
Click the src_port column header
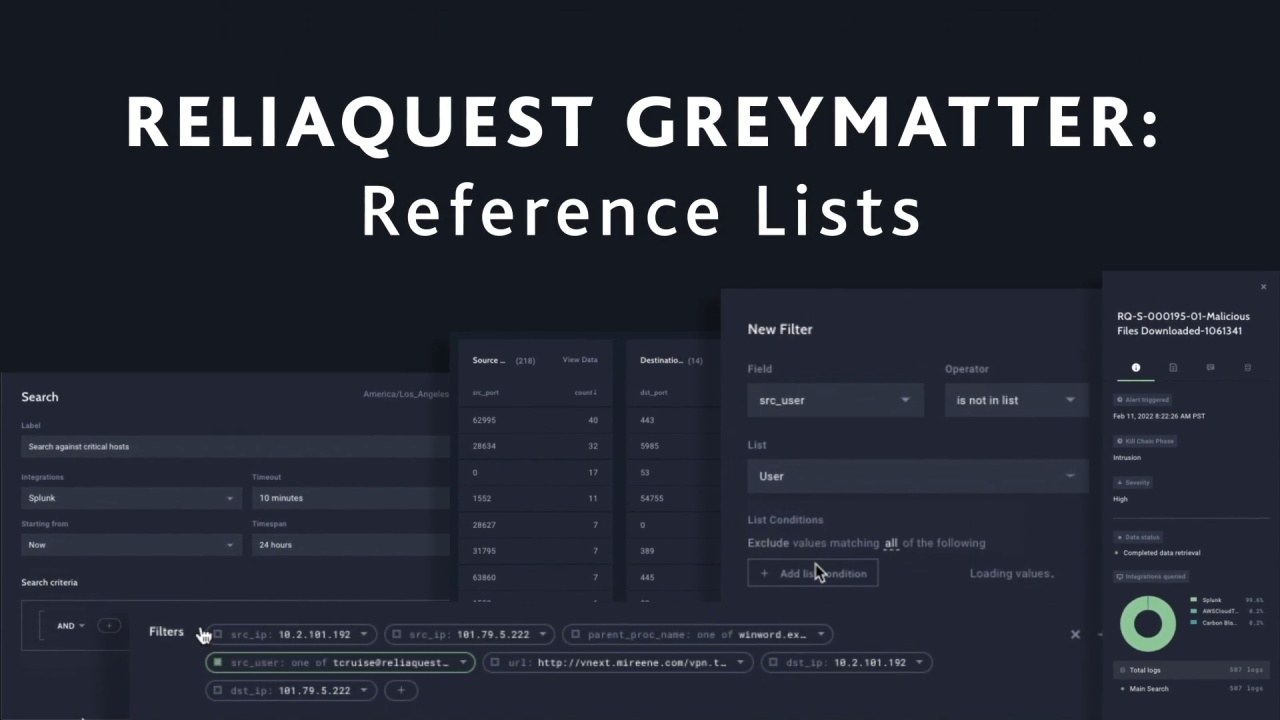(485, 393)
